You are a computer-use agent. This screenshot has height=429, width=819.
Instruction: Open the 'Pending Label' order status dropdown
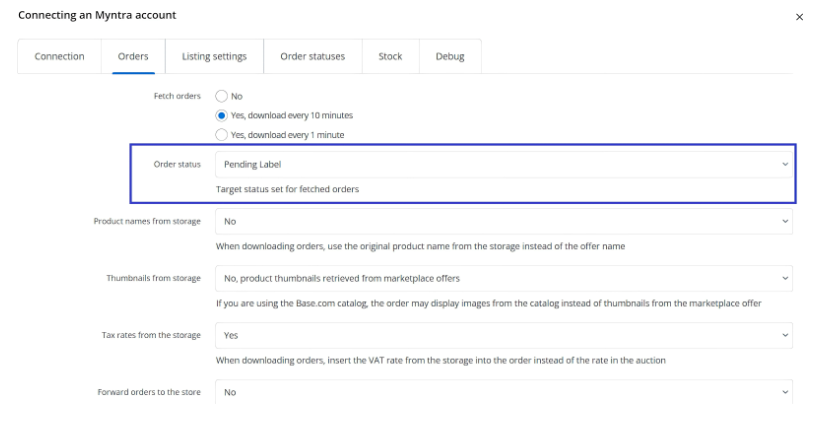point(500,164)
